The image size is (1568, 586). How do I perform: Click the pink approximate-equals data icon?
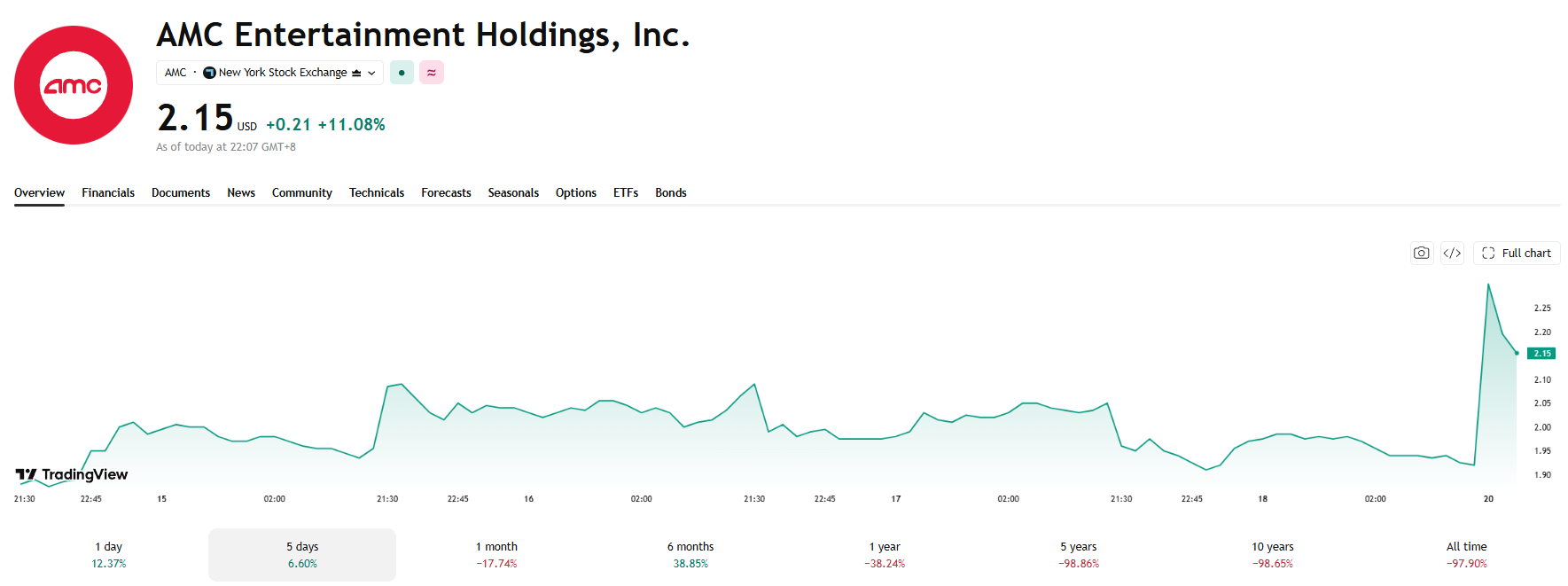coord(432,73)
